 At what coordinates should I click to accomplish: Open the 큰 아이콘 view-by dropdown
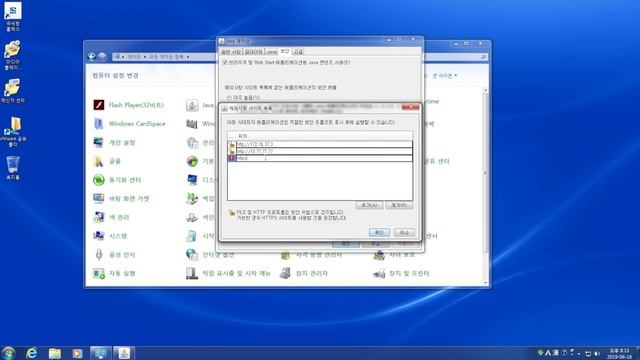point(445,76)
